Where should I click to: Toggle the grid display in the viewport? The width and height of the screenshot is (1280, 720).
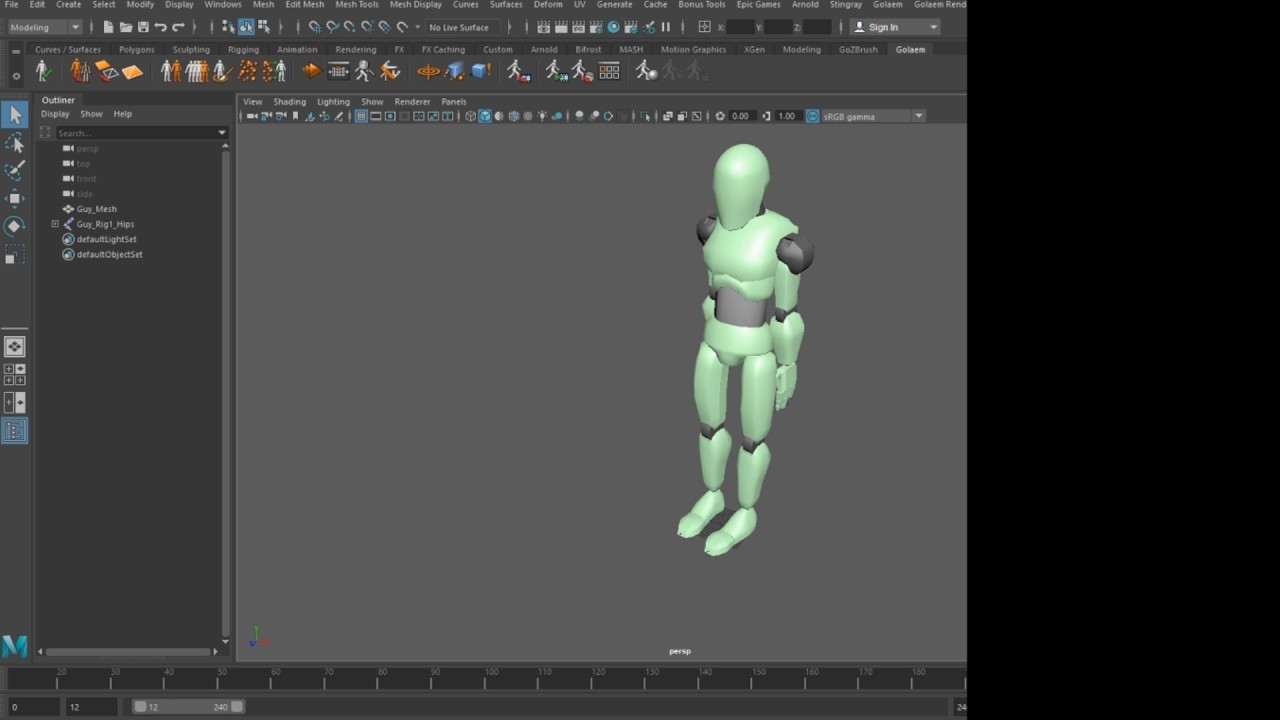point(361,116)
